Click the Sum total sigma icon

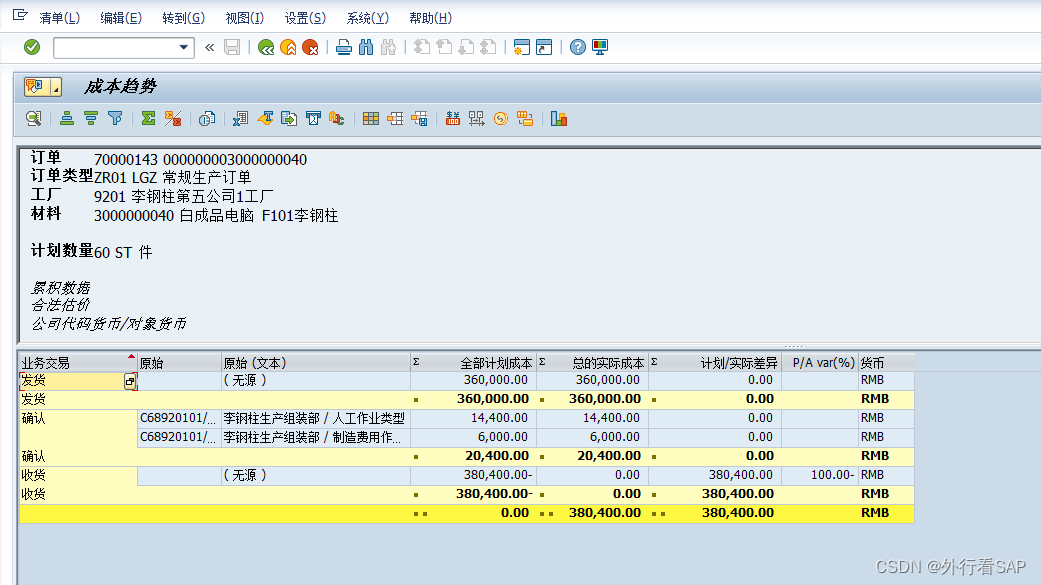[x=148, y=118]
